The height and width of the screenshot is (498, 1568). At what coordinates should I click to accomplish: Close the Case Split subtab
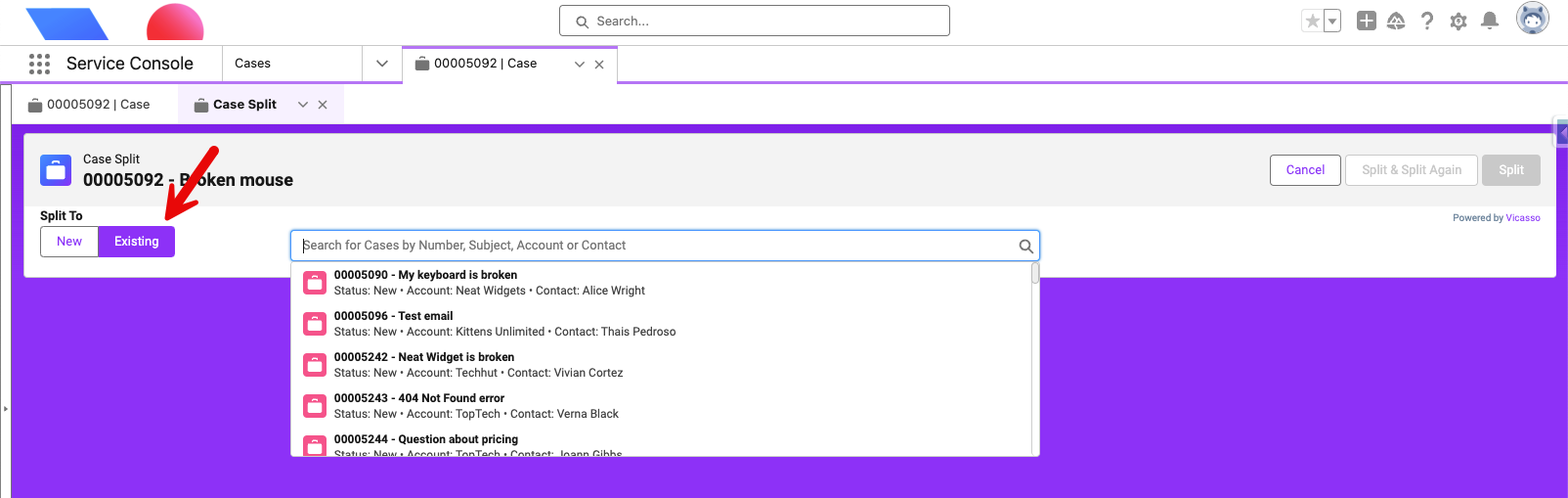tap(323, 105)
